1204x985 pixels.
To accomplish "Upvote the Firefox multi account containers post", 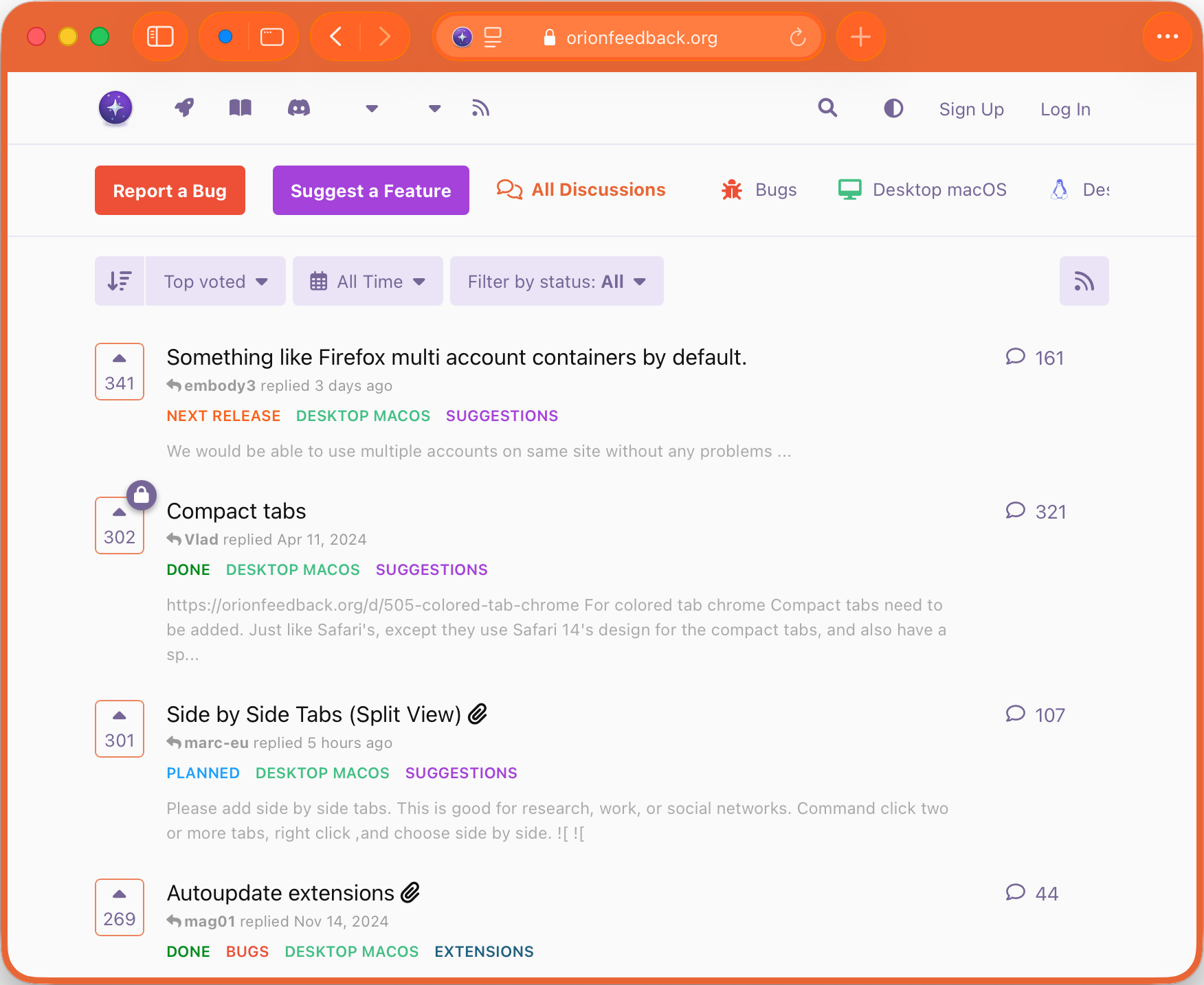I will coord(120,372).
